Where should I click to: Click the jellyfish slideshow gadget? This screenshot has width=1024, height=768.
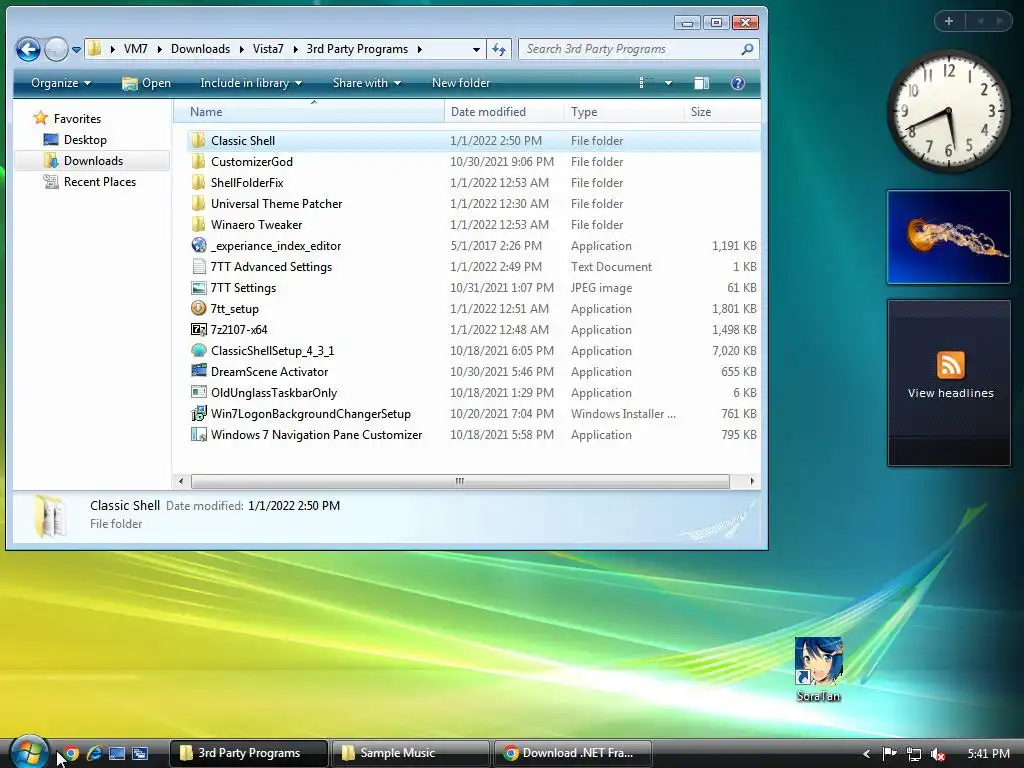click(948, 237)
